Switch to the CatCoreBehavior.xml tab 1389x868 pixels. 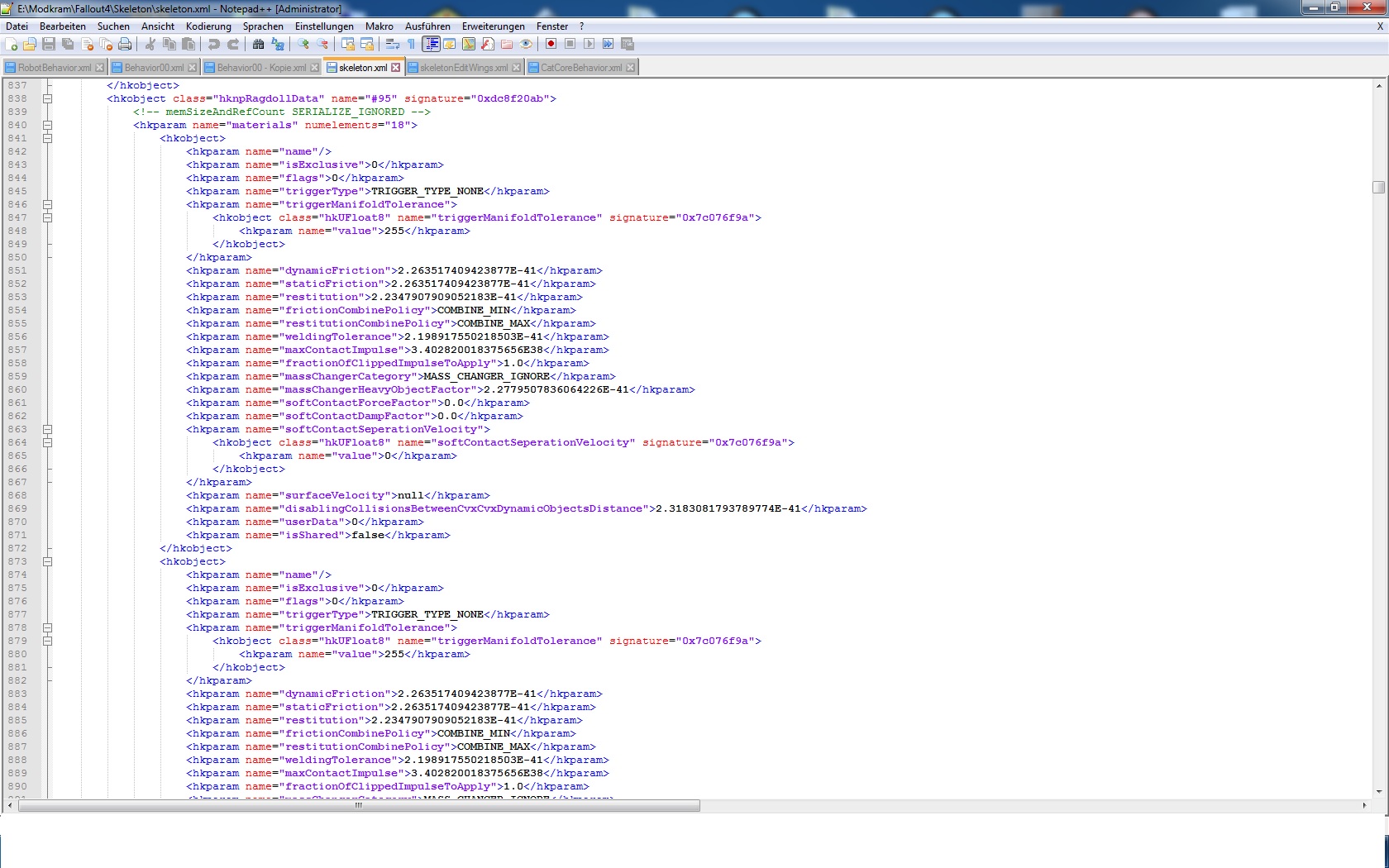click(x=580, y=68)
